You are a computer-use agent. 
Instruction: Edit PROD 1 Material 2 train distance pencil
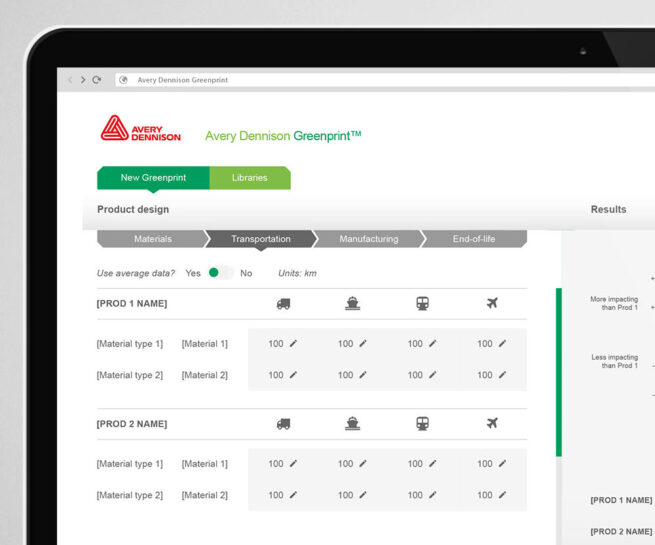click(x=433, y=375)
